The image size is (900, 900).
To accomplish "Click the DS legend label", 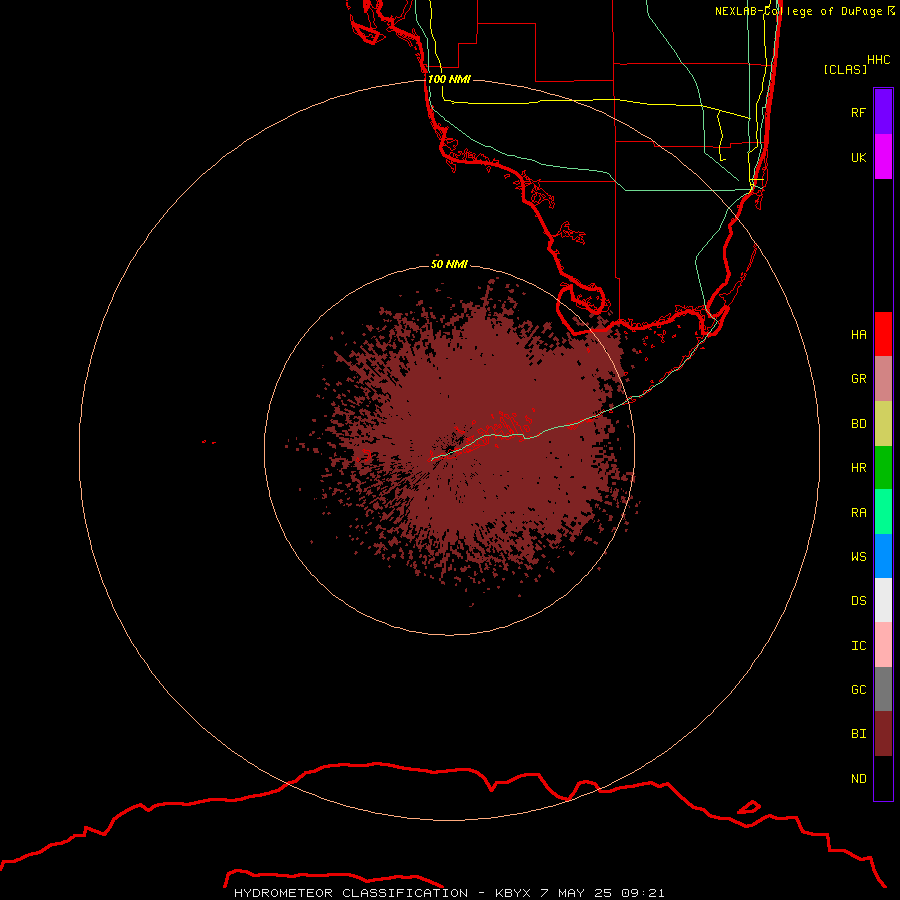I will pos(858,601).
